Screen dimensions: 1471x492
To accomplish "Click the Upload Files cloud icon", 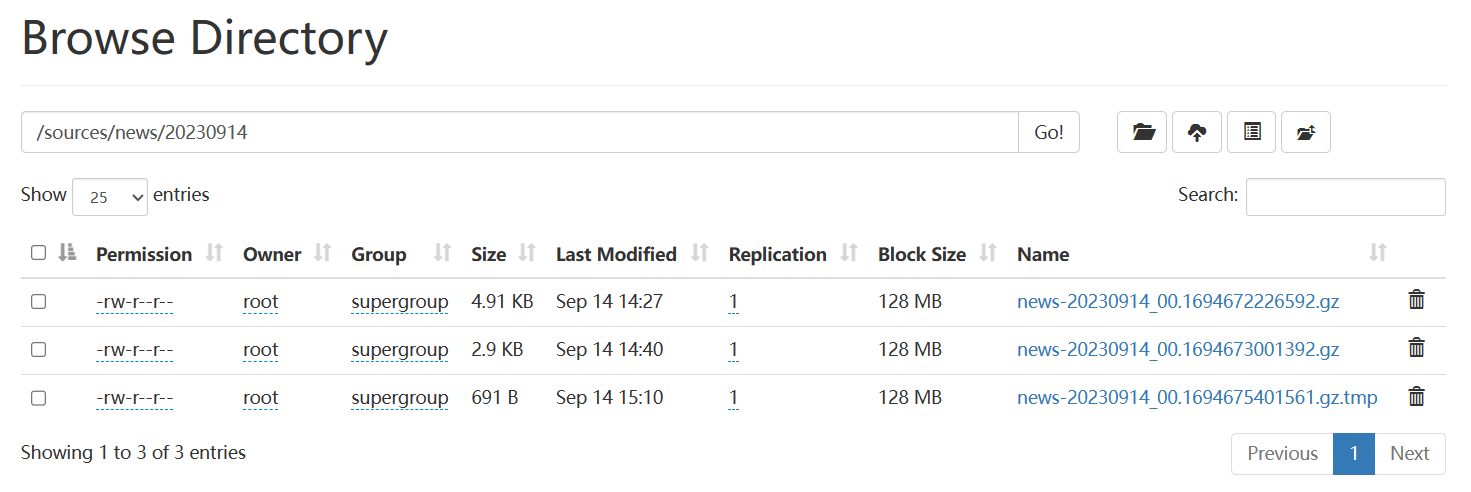I will pyautogui.click(x=1197, y=132).
